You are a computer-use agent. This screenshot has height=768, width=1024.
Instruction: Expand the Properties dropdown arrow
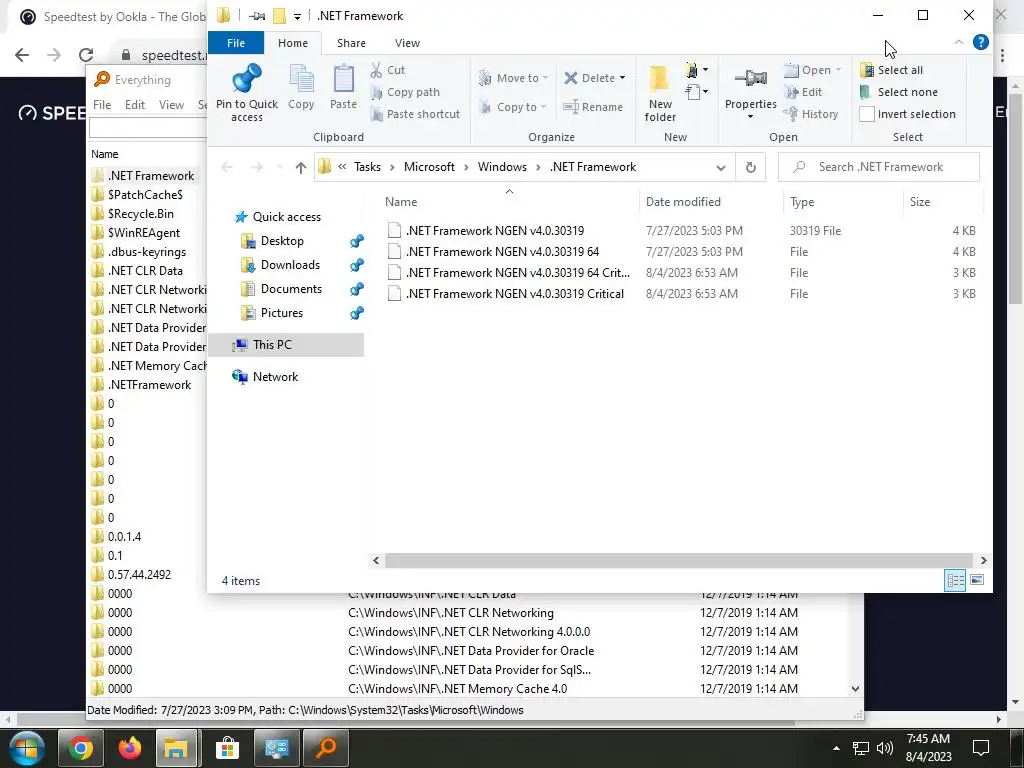(750, 117)
